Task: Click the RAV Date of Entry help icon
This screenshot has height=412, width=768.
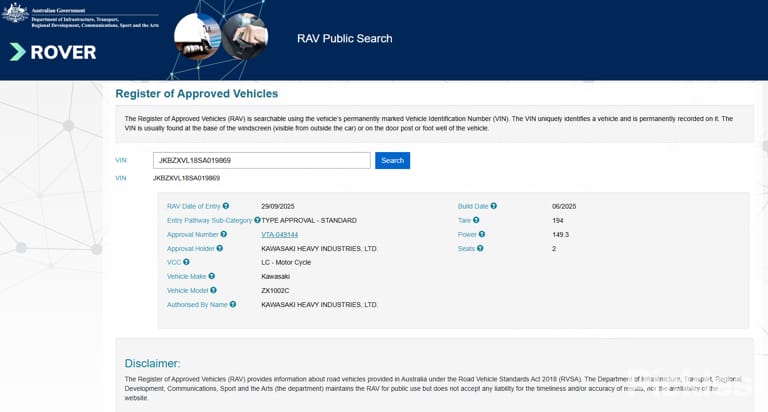Action: point(226,206)
